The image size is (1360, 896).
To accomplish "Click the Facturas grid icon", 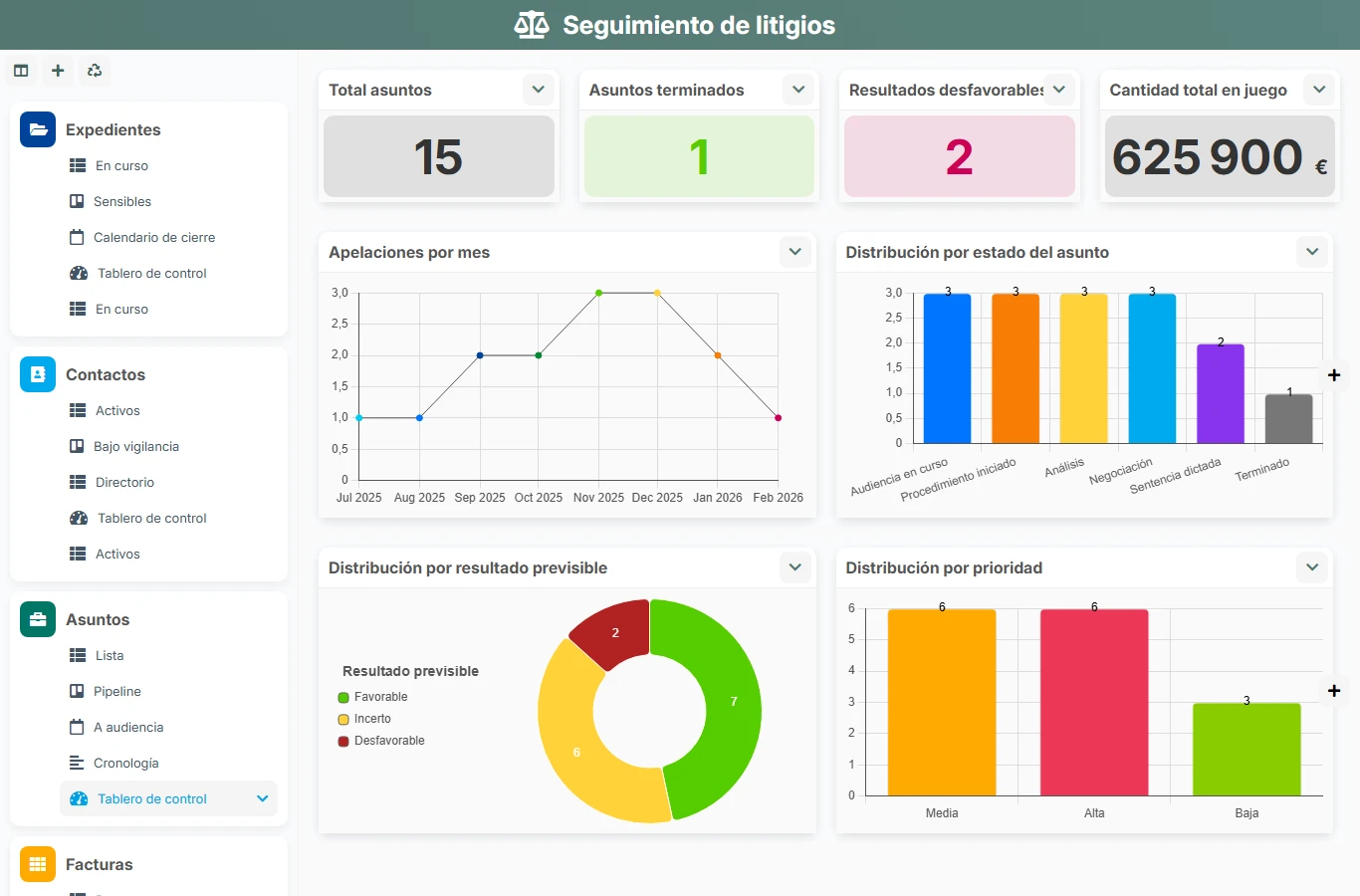I will pyautogui.click(x=38, y=864).
